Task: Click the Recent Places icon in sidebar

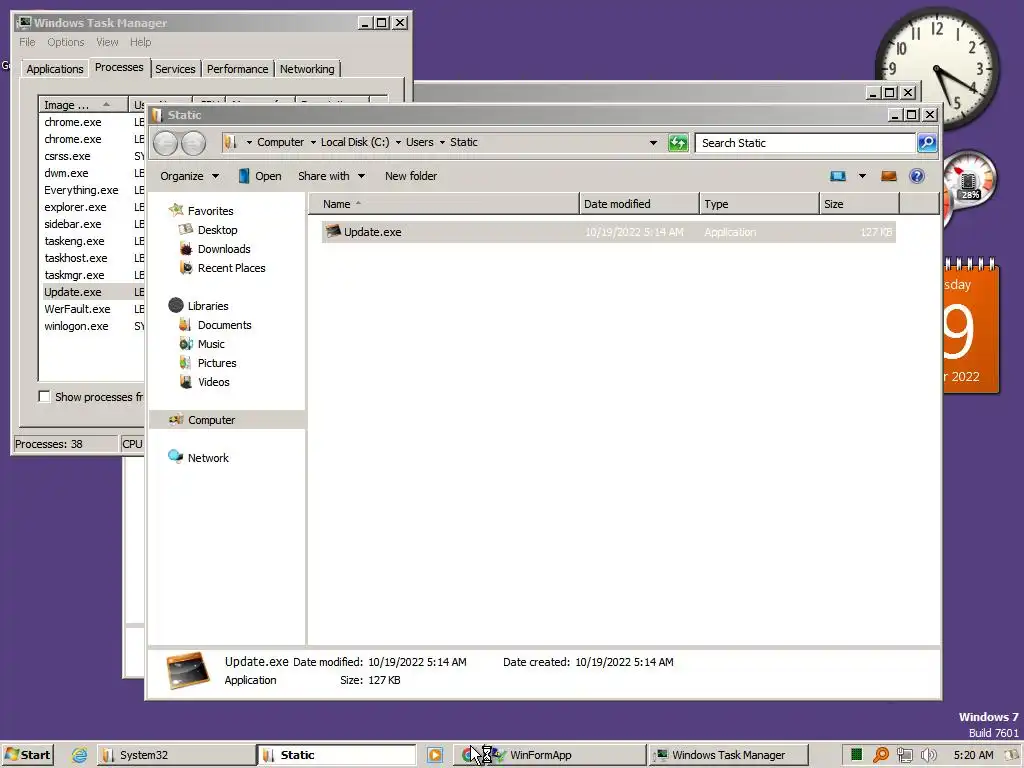Action: pos(186,268)
